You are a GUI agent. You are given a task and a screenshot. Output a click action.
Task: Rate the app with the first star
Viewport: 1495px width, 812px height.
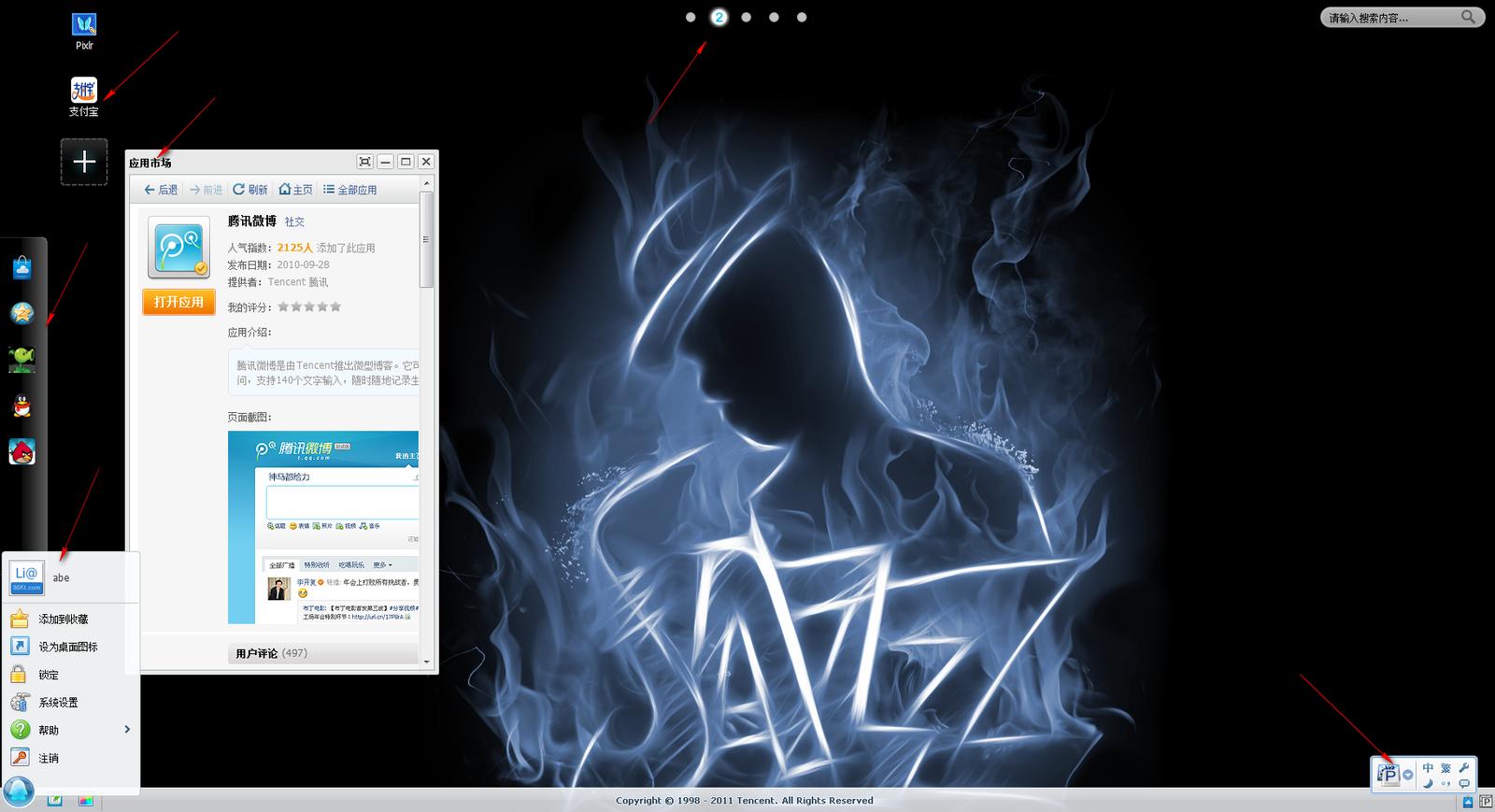click(x=283, y=306)
